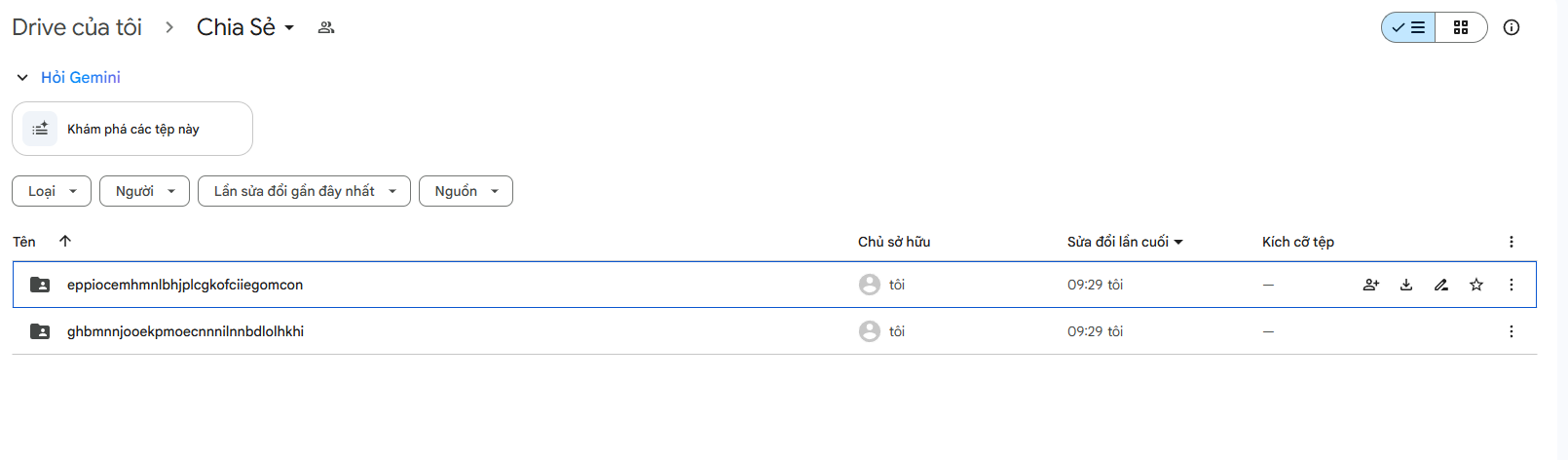Toggle sort direction arrow next to Tên
This screenshot has width=1568, height=460.
click(65, 241)
